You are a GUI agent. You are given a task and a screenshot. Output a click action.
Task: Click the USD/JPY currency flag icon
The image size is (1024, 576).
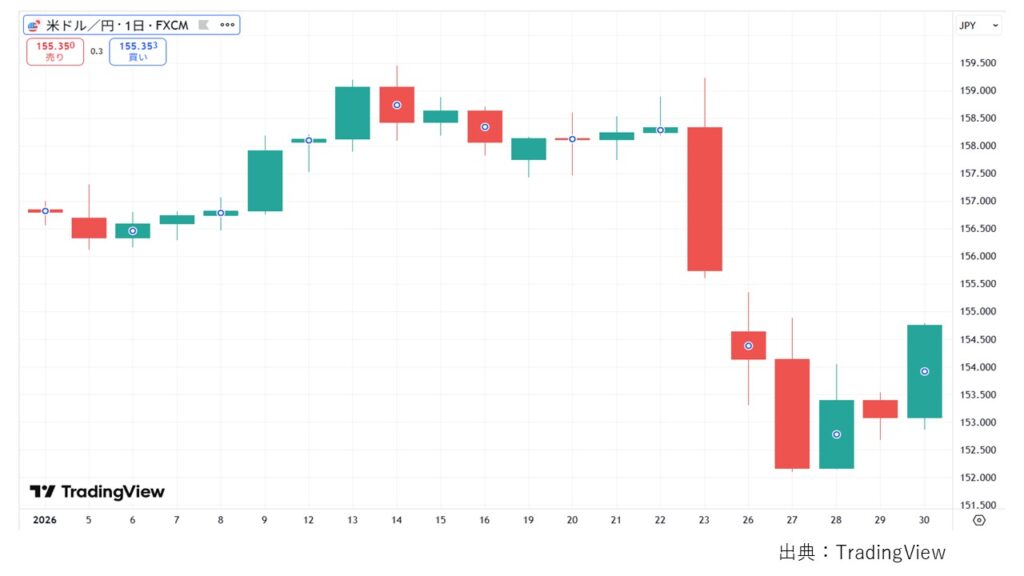click(33, 26)
